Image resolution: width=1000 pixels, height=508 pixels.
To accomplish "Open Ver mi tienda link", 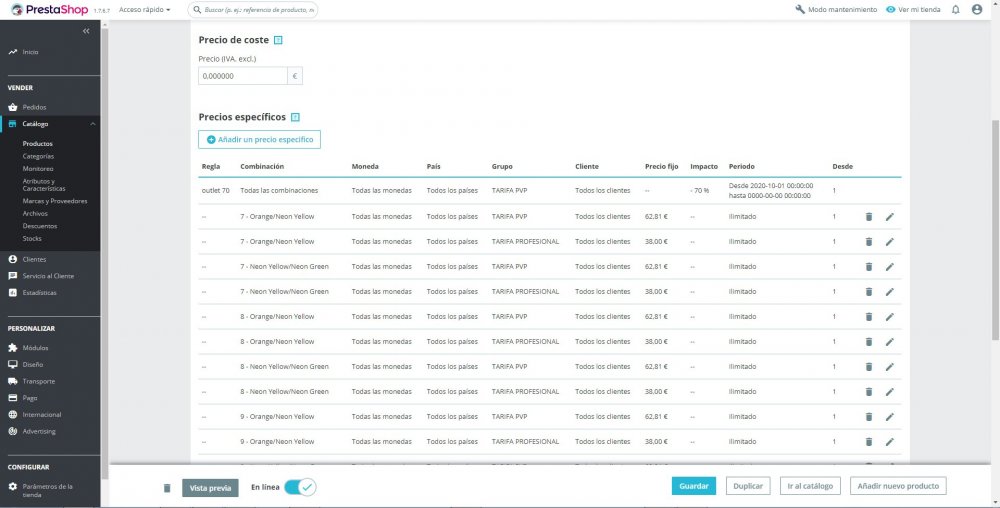I will pyautogui.click(x=913, y=10).
